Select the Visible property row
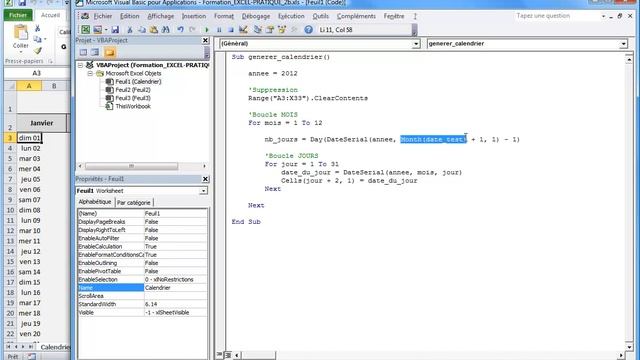 [x=142, y=312]
